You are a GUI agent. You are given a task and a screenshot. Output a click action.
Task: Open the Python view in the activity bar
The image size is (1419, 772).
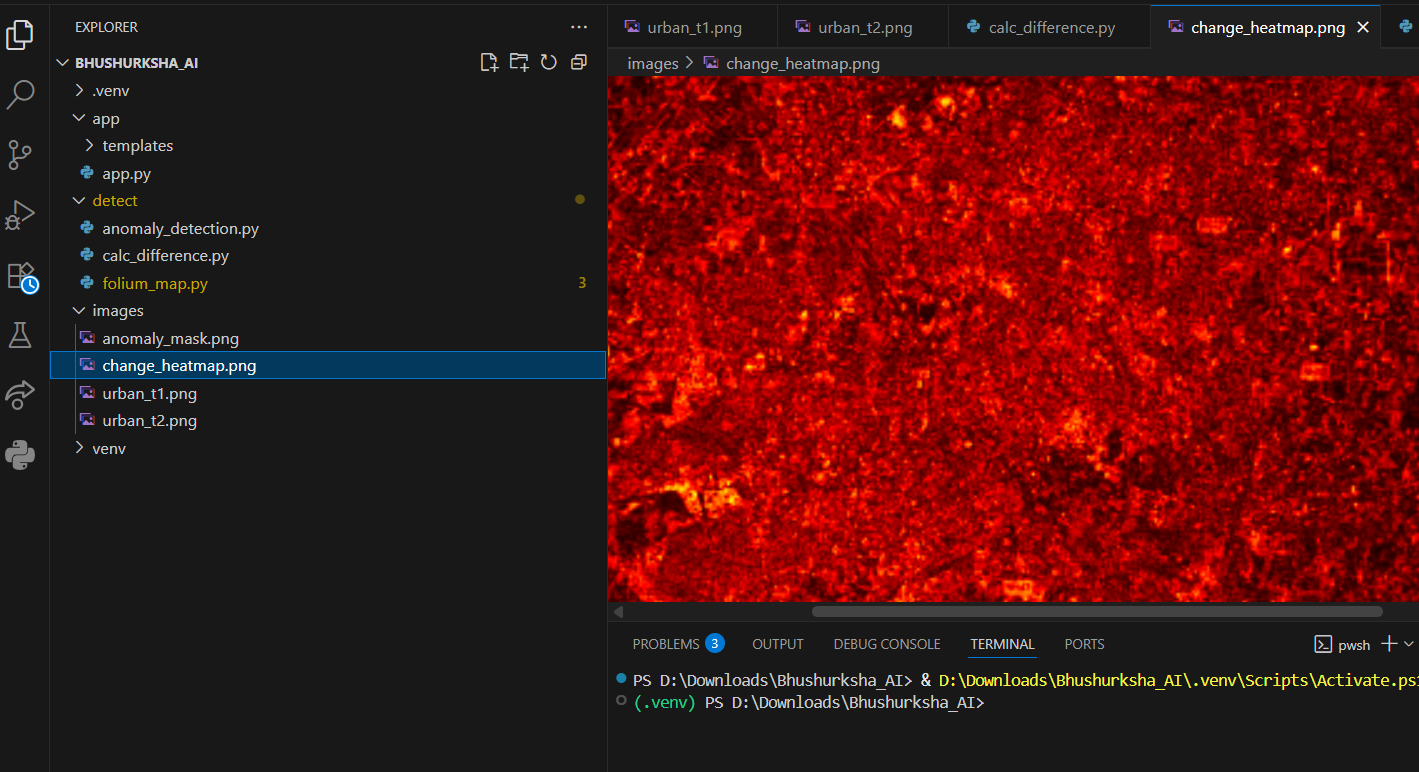(x=20, y=455)
